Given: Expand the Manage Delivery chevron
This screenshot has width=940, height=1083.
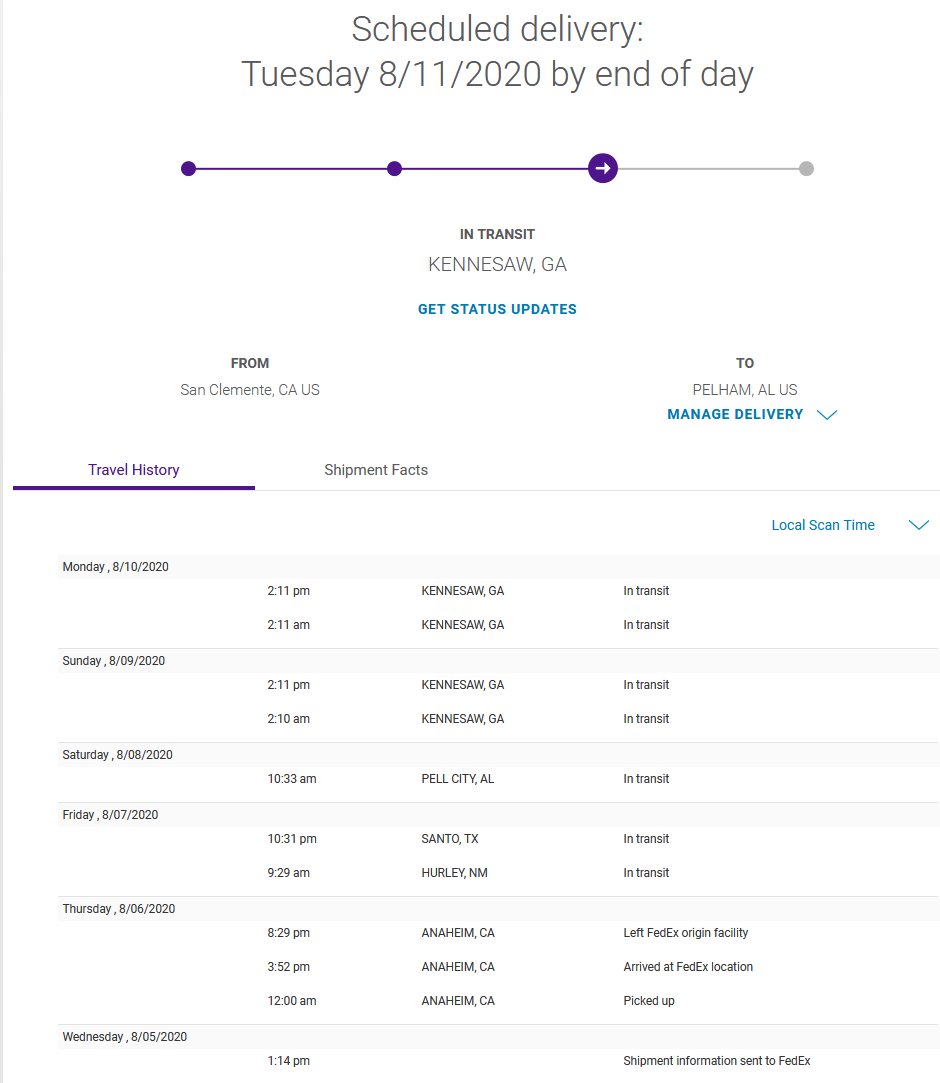Looking at the screenshot, I should click(x=826, y=415).
